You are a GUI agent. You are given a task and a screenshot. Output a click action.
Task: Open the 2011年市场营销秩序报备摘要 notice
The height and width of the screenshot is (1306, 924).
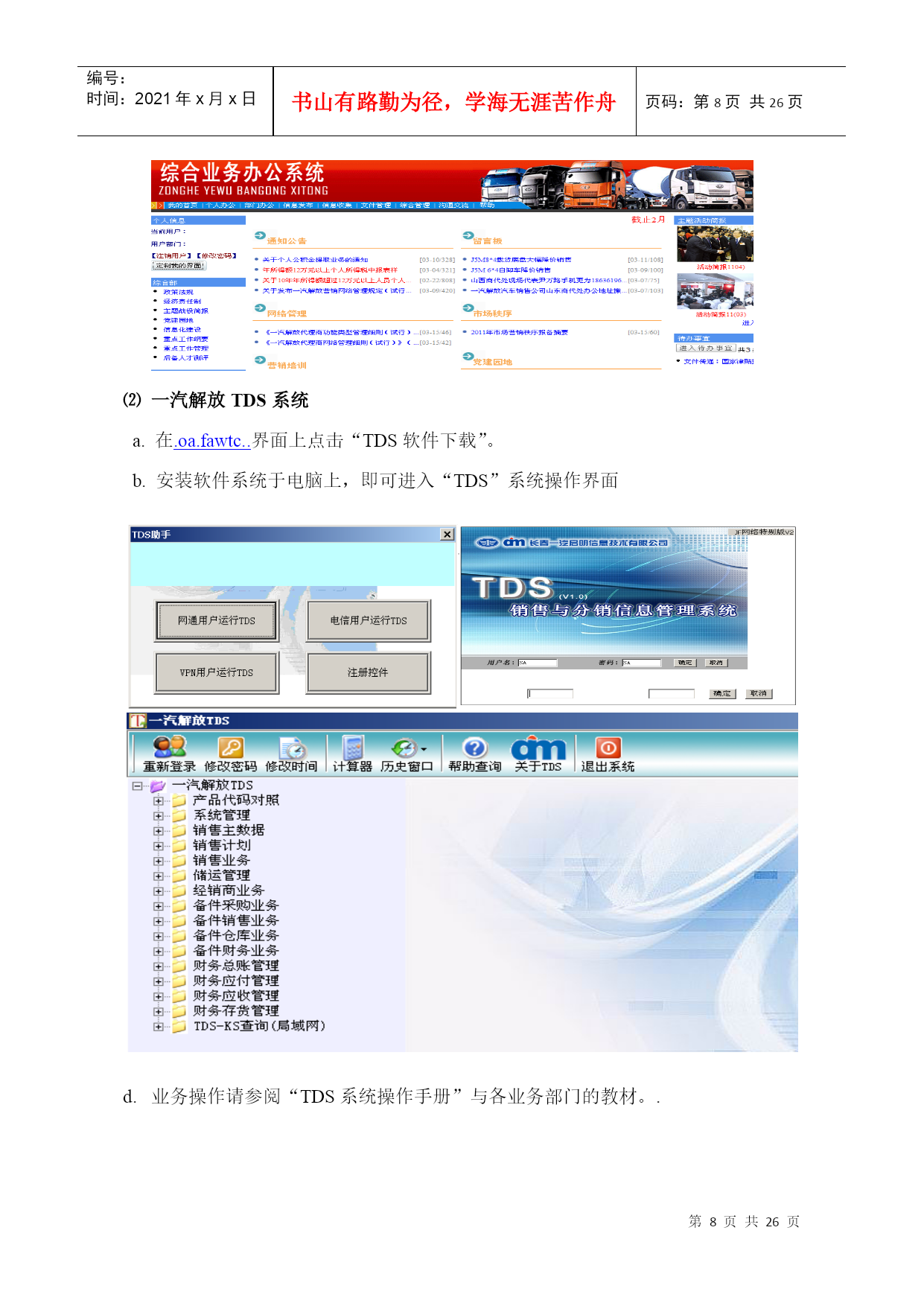519,332
